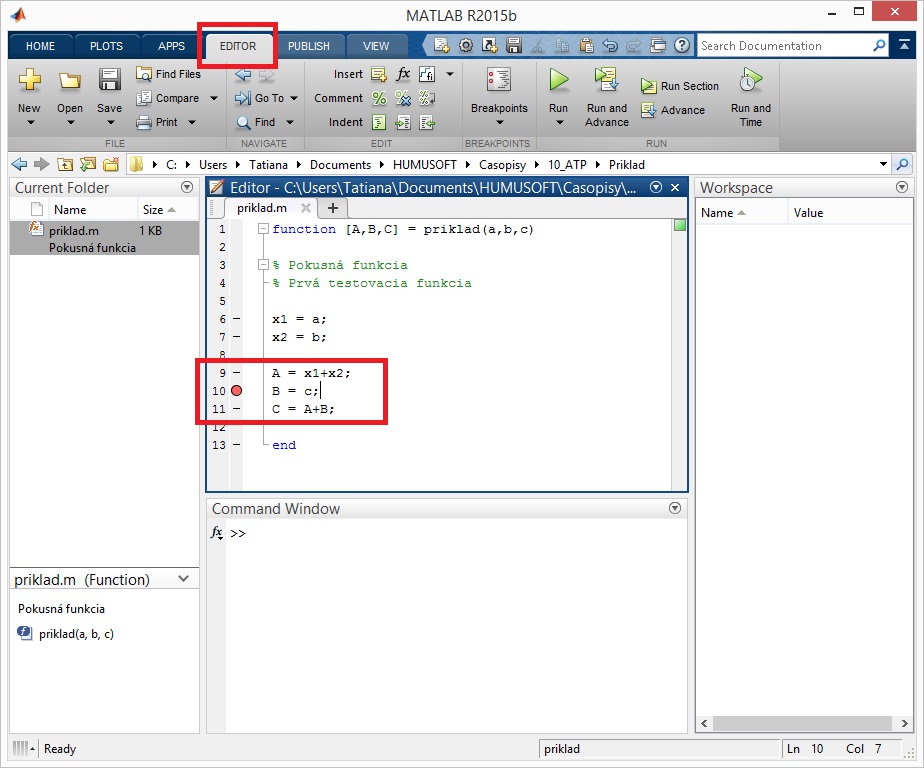
Task: Switch to the VIEW tab
Action: [x=376, y=46]
